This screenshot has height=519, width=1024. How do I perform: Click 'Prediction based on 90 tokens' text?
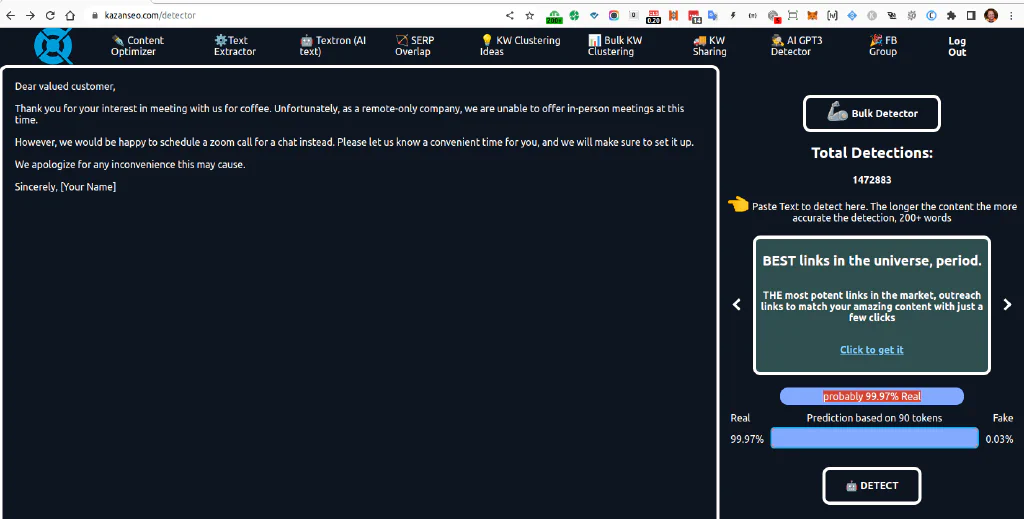pos(874,418)
